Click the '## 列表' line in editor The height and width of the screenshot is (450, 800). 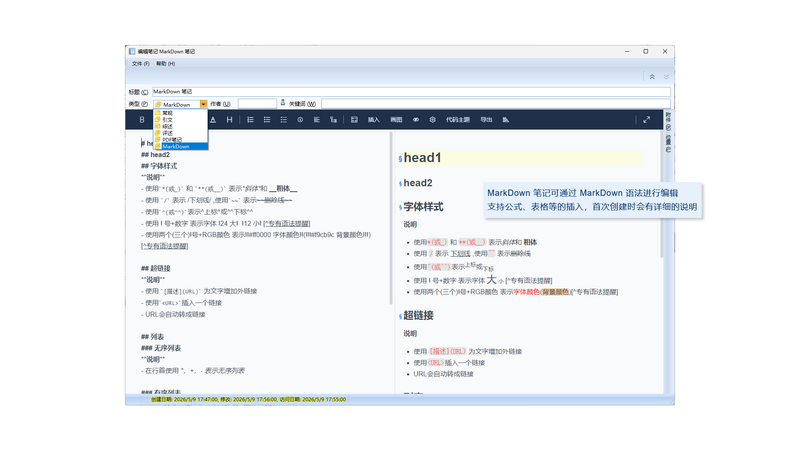(152, 337)
